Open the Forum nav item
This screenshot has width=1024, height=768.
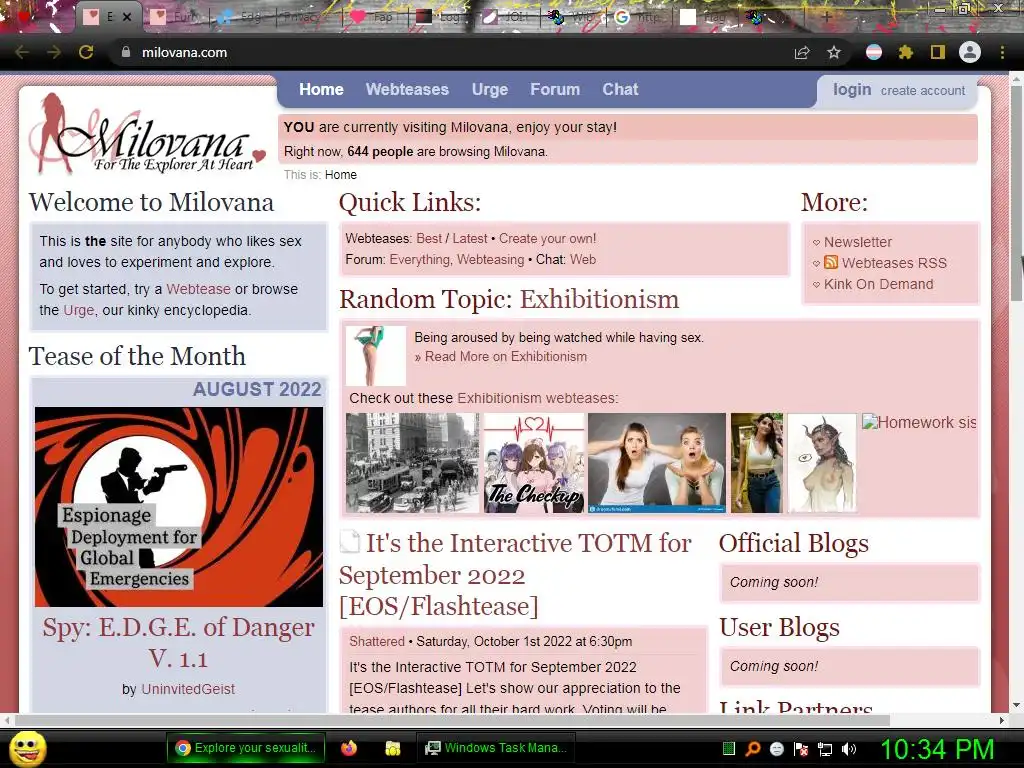coord(555,89)
